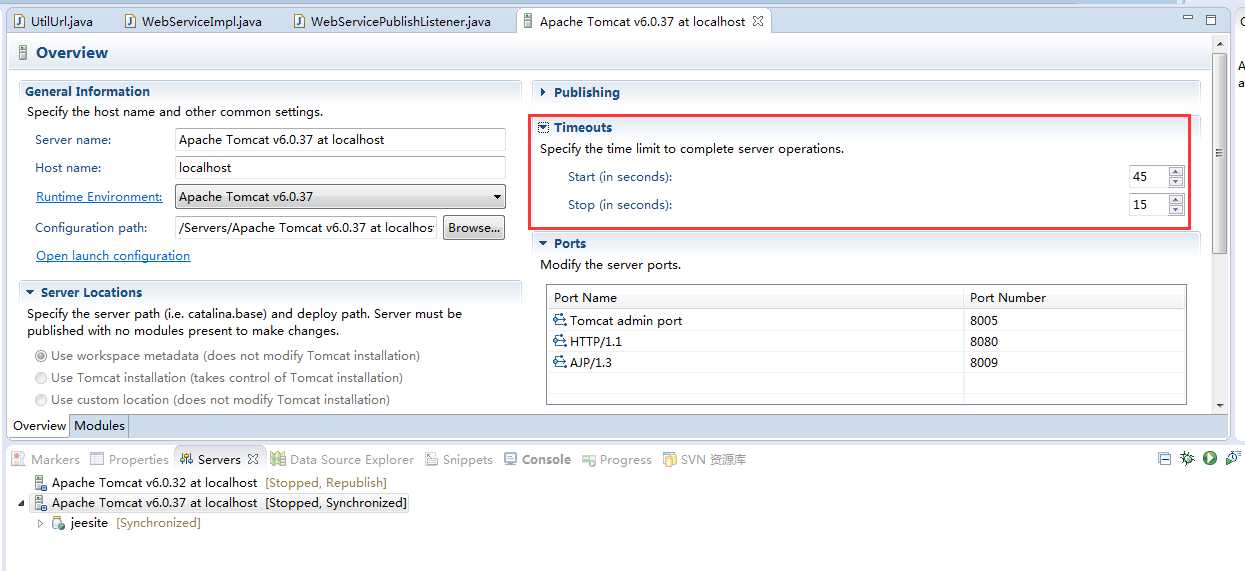Close the Servers view tab
Screen dimensions: 1245x571
[253, 460]
